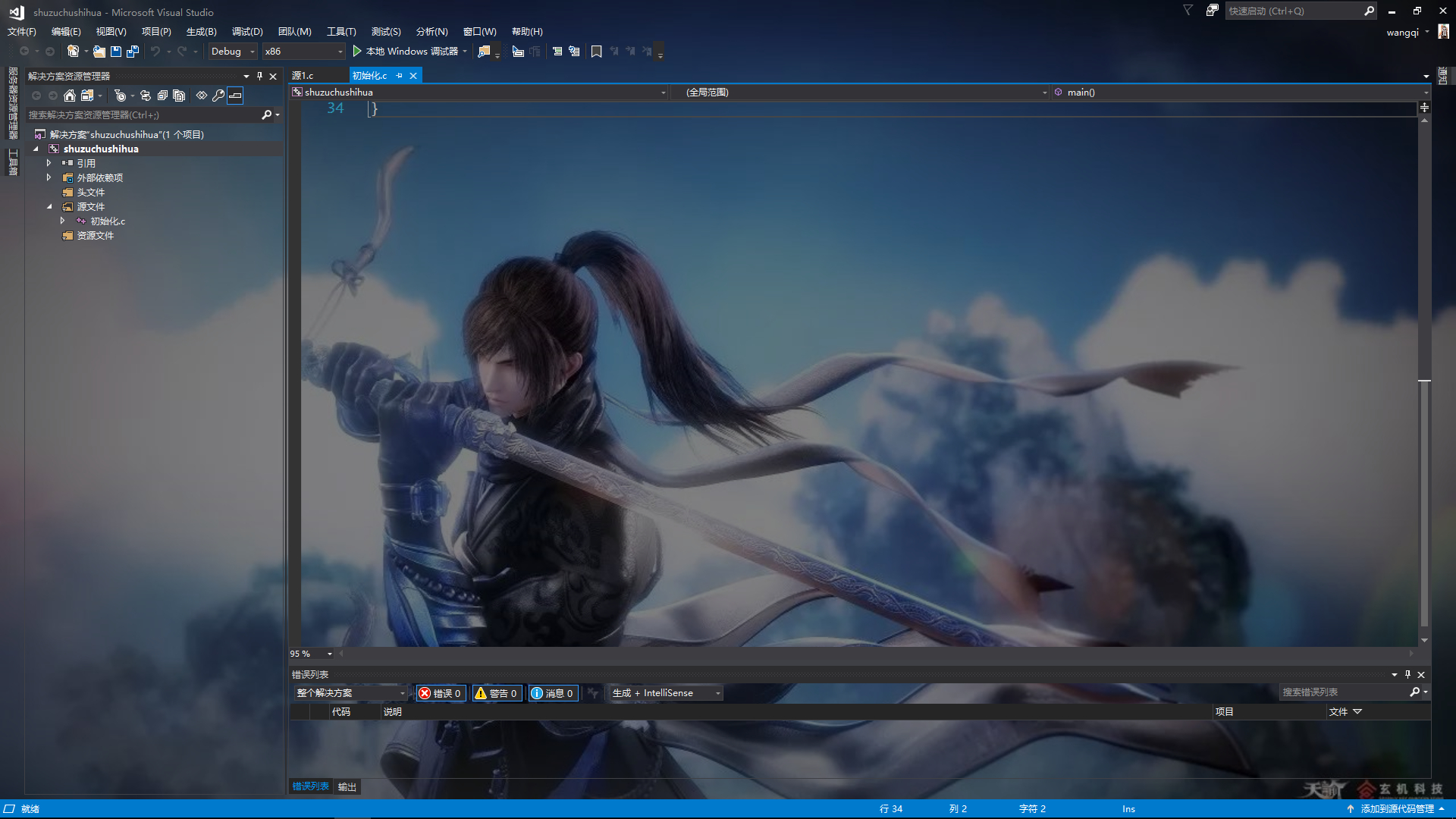Switch to the 源1.c tab
1456x819 pixels.
(303, 76)
